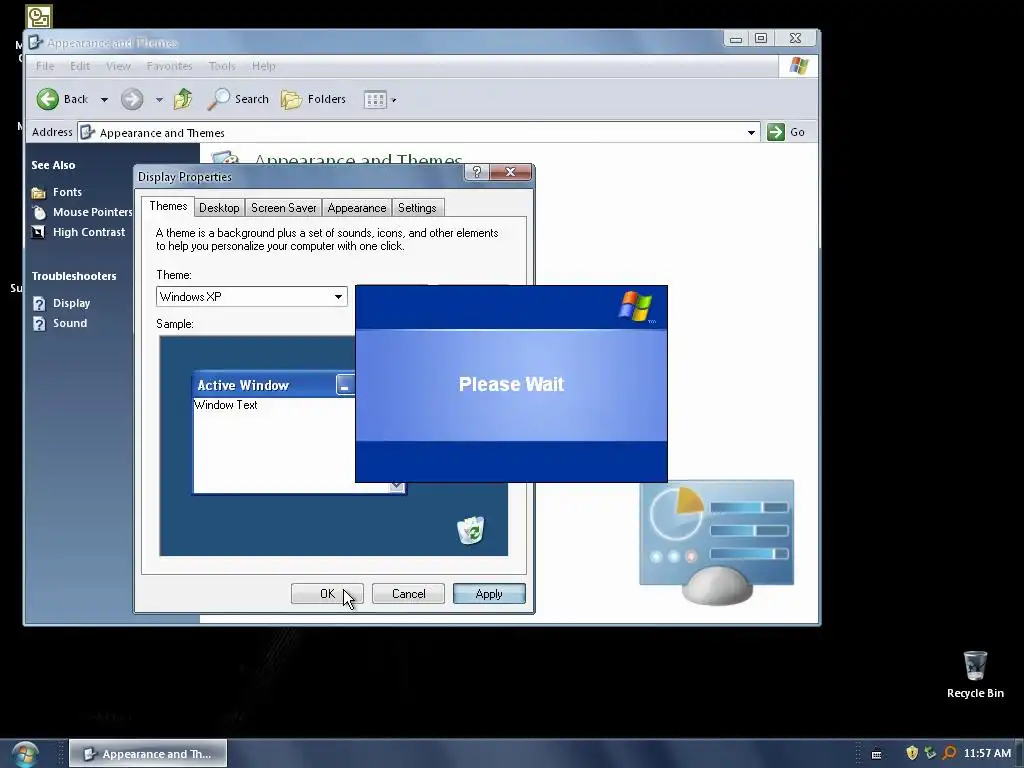Toggle the Folders pane
The image size is (1024, 768).
point(314,99)
